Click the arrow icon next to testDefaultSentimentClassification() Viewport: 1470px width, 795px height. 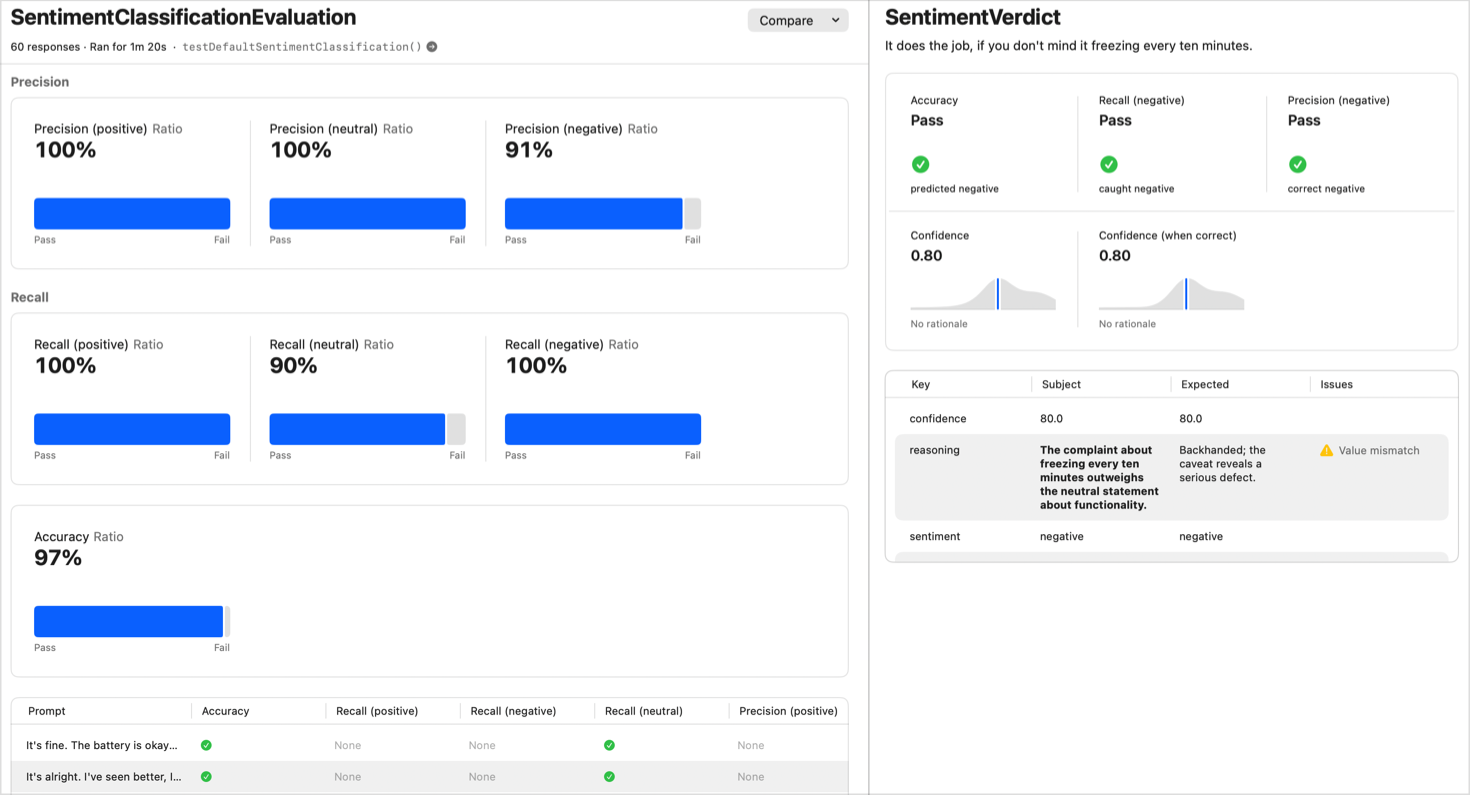(x=432, y=47)
